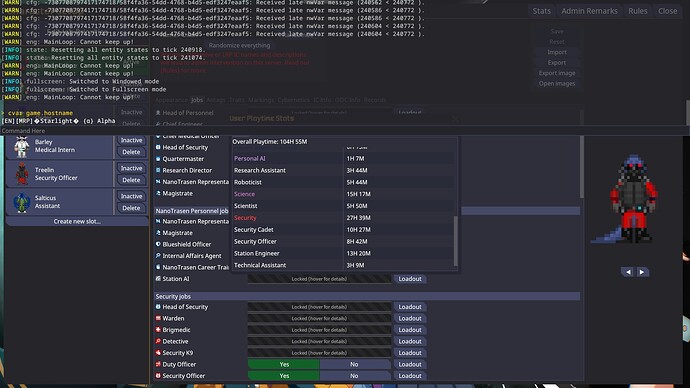The image size is (690, 388).
Task: Click the Duty Officer job icon
Action: 158,364
